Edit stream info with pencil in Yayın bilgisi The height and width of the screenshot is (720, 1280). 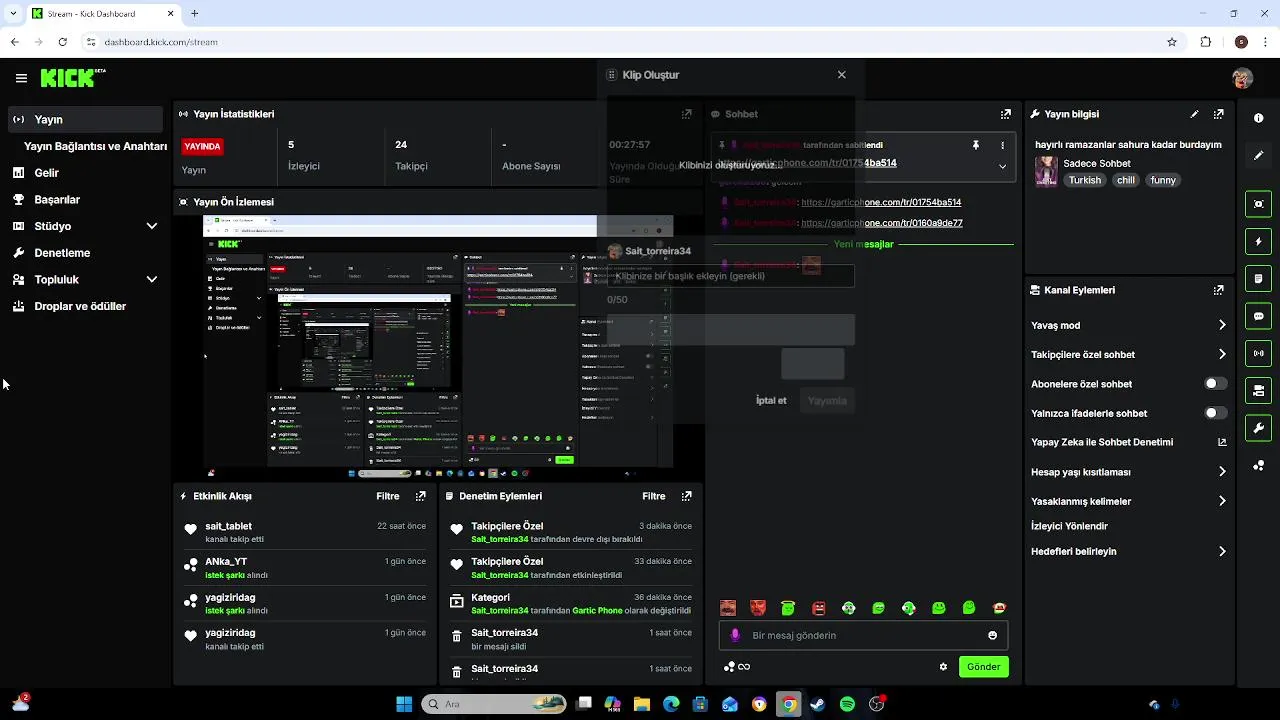(1194, 114)
